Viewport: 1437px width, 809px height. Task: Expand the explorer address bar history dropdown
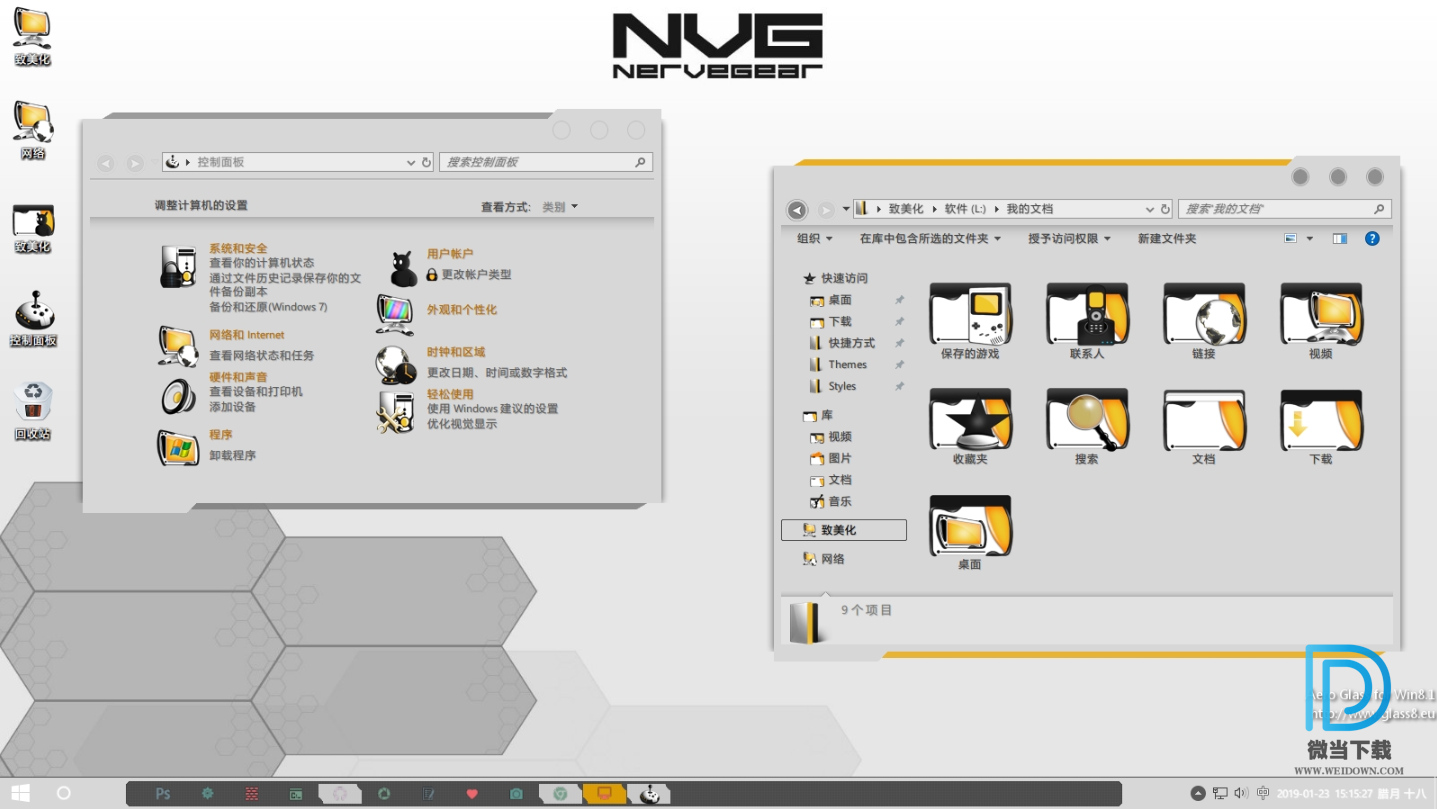click(x=1149, y=209)
